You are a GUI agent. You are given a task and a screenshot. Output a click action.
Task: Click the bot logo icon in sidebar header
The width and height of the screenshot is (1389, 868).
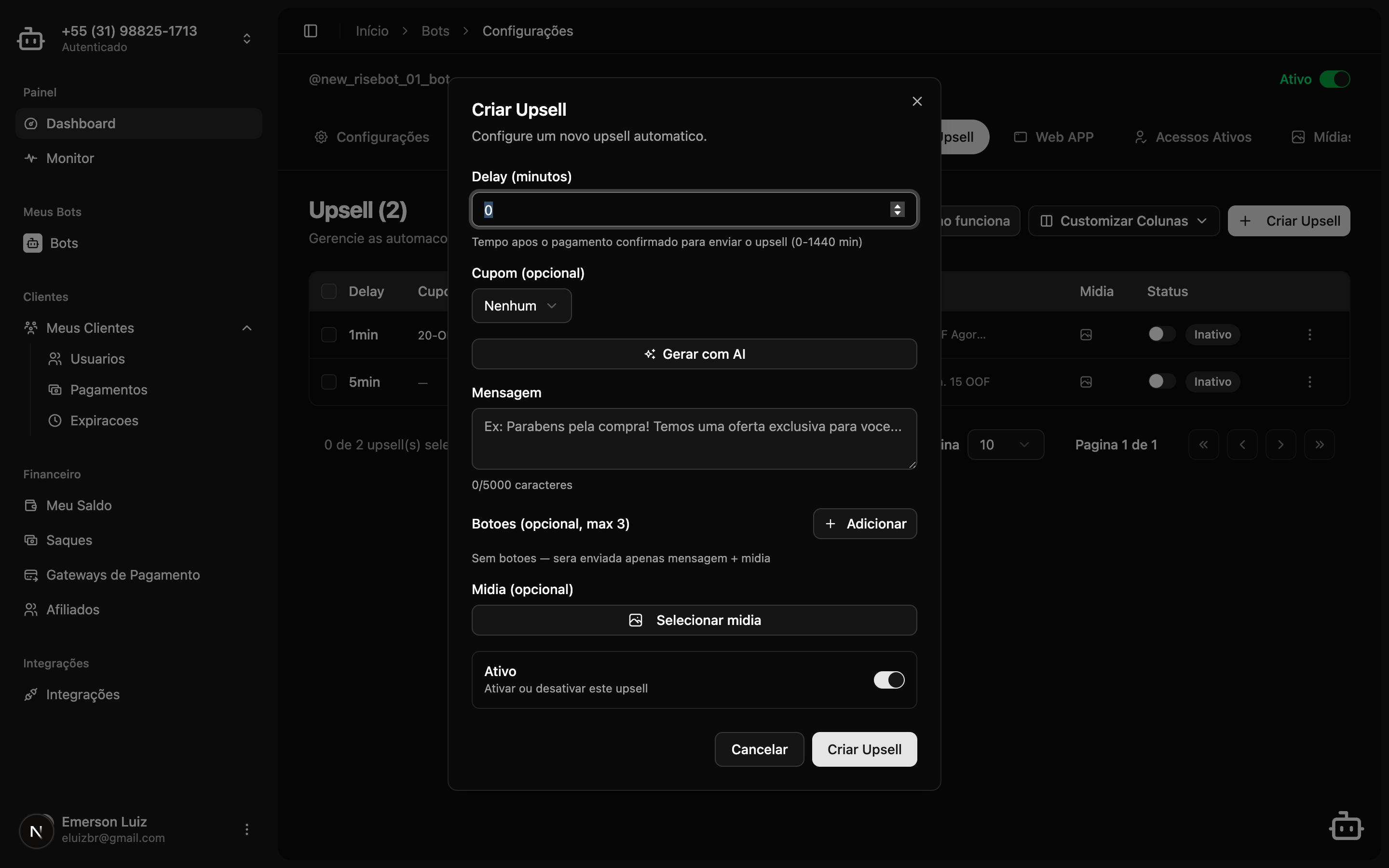tap(31, 39)
